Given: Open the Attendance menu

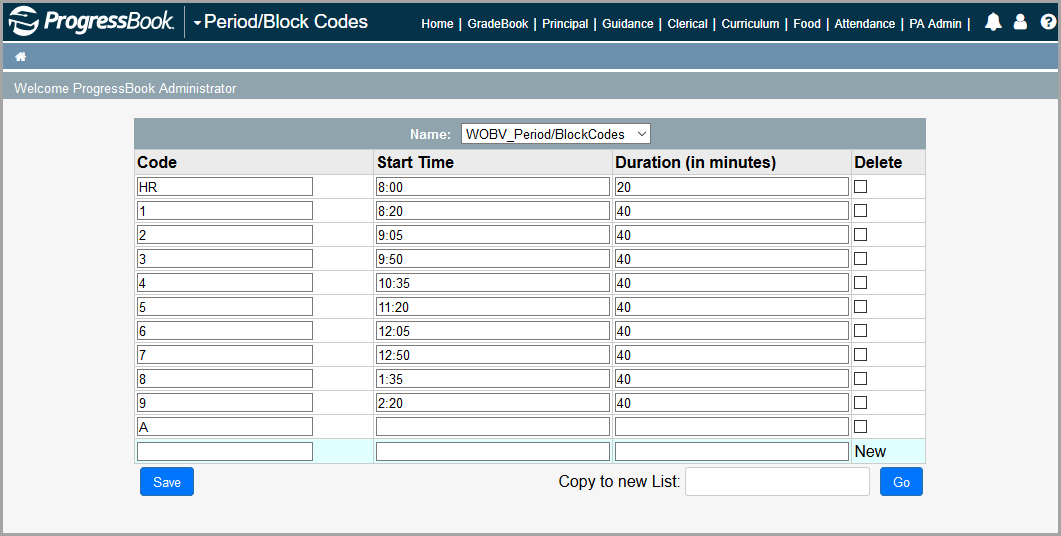Looking at the screenshot, I should click(865, 24).
